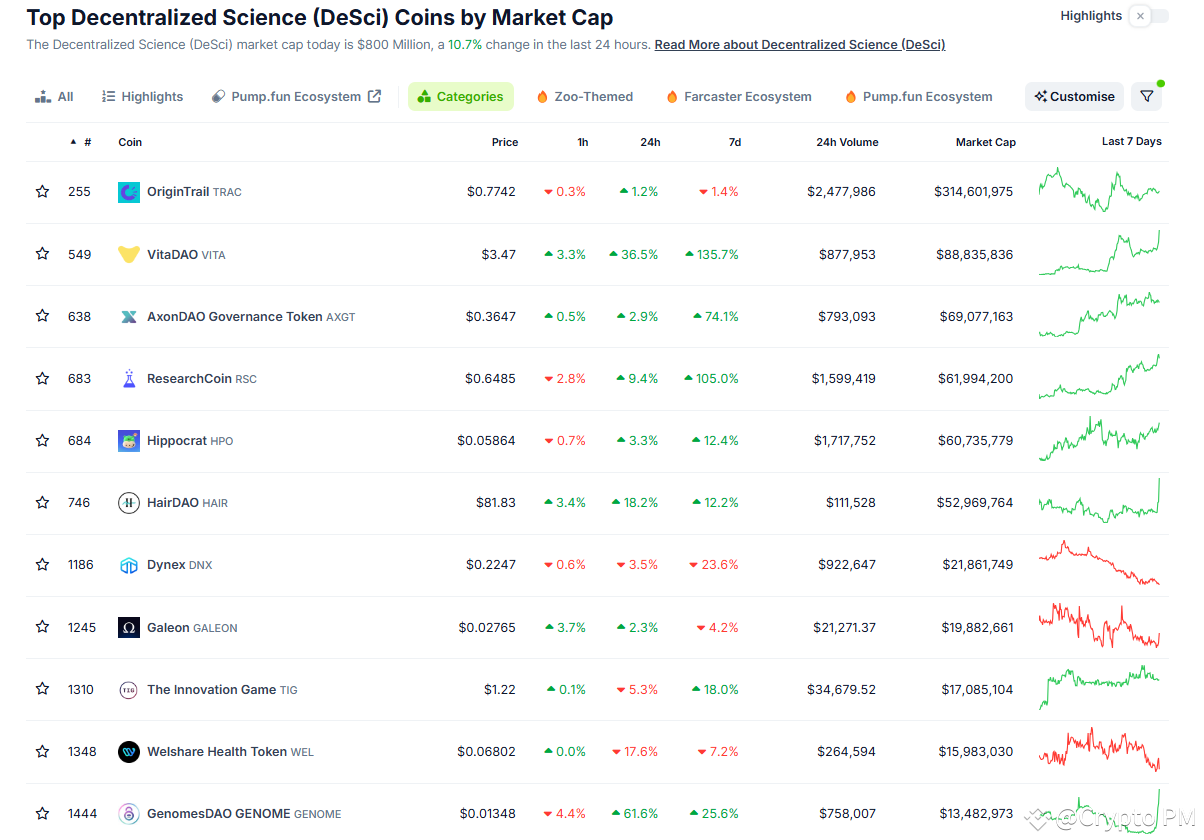Click the ResearchCoin flask icon
Viewport: 1204px width, 840px height.
coord(129,379)
